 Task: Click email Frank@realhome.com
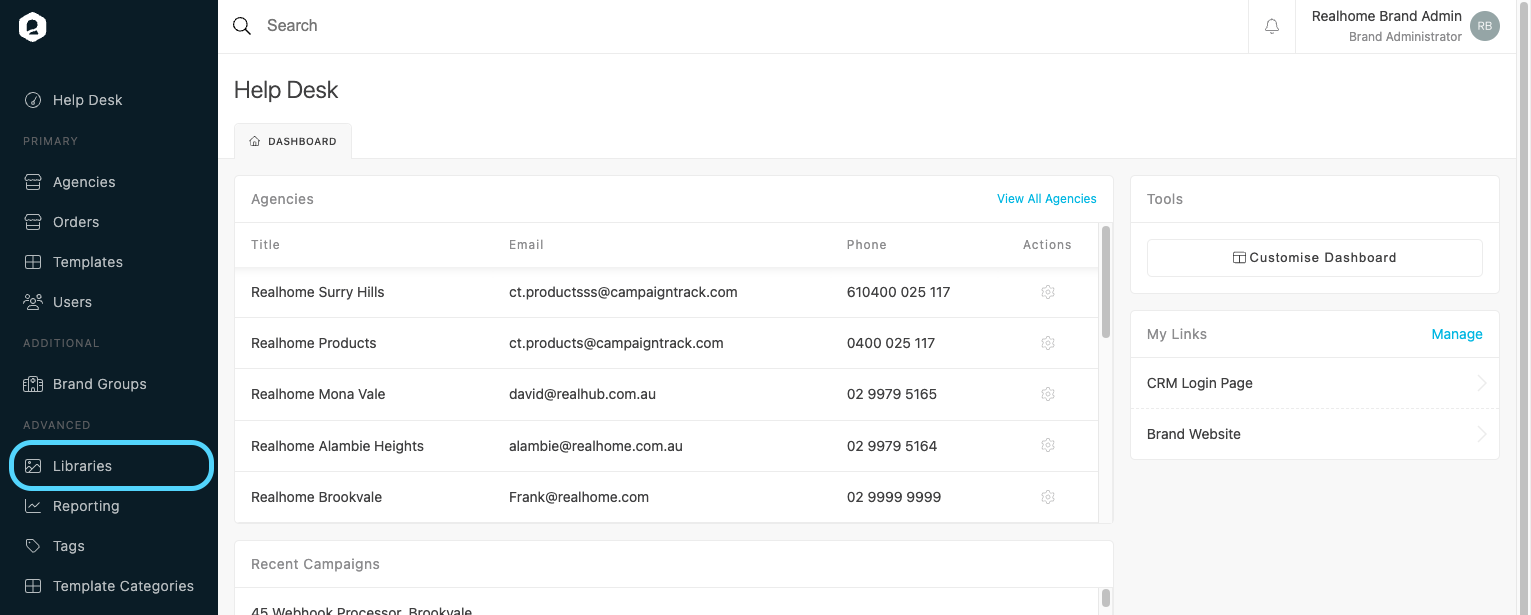(x=579, y=497)
